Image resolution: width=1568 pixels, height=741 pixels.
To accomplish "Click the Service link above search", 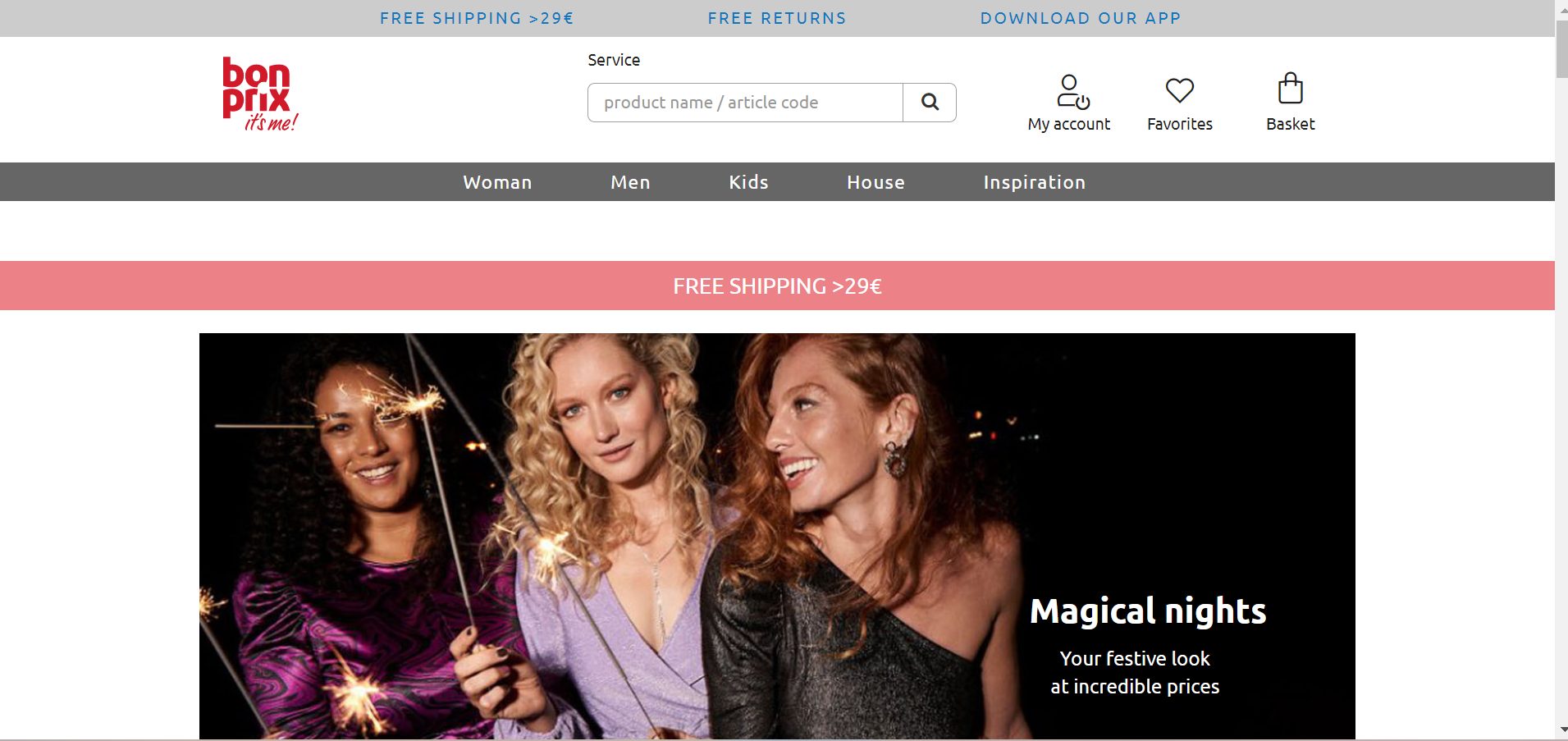I will click(x=614, y=60).
